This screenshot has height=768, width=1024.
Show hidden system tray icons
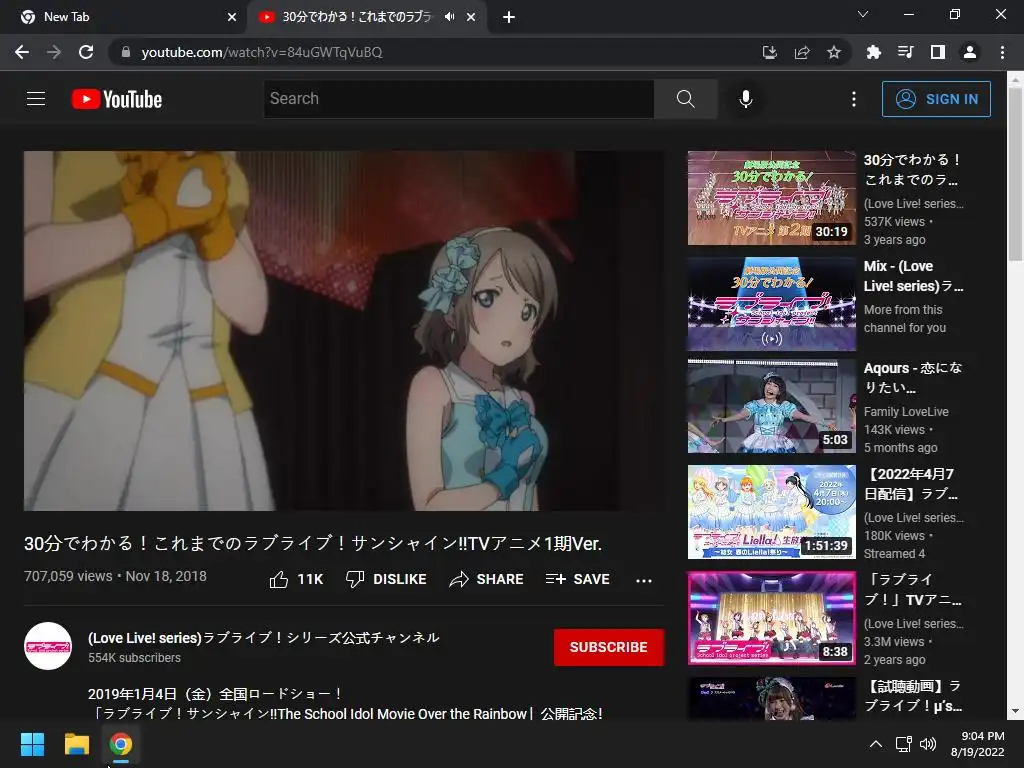pyautogui.click(x=876, y=744)
